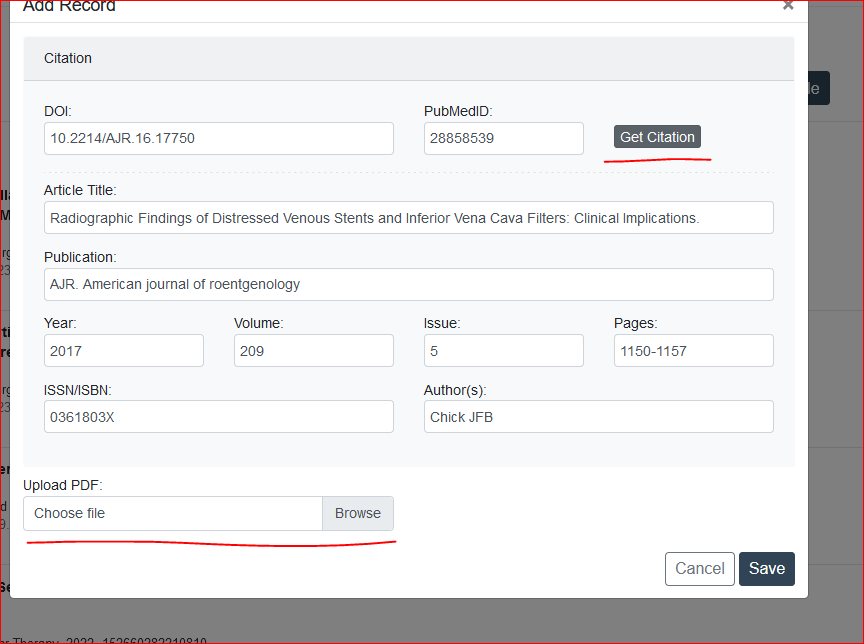864x644 pixels.
Task: Edit the DOI input field
Action: tap(219, 138)
